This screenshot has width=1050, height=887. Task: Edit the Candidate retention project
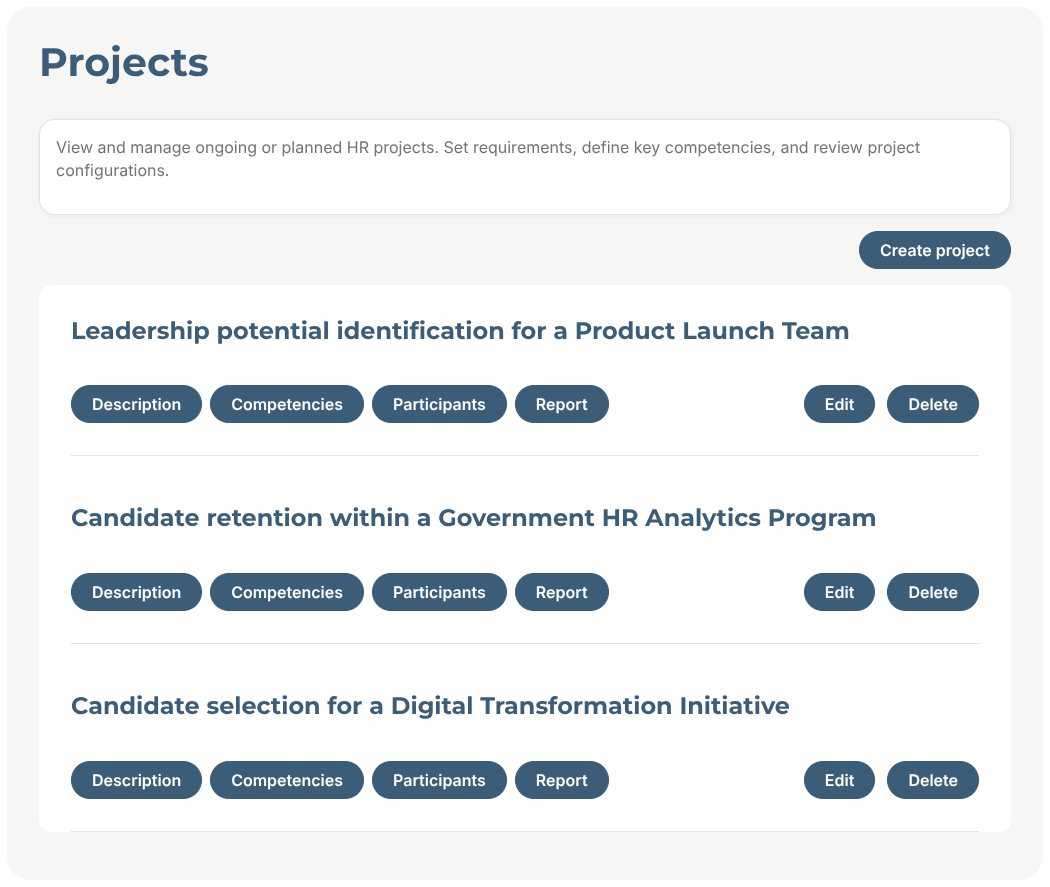coord(839,593)
